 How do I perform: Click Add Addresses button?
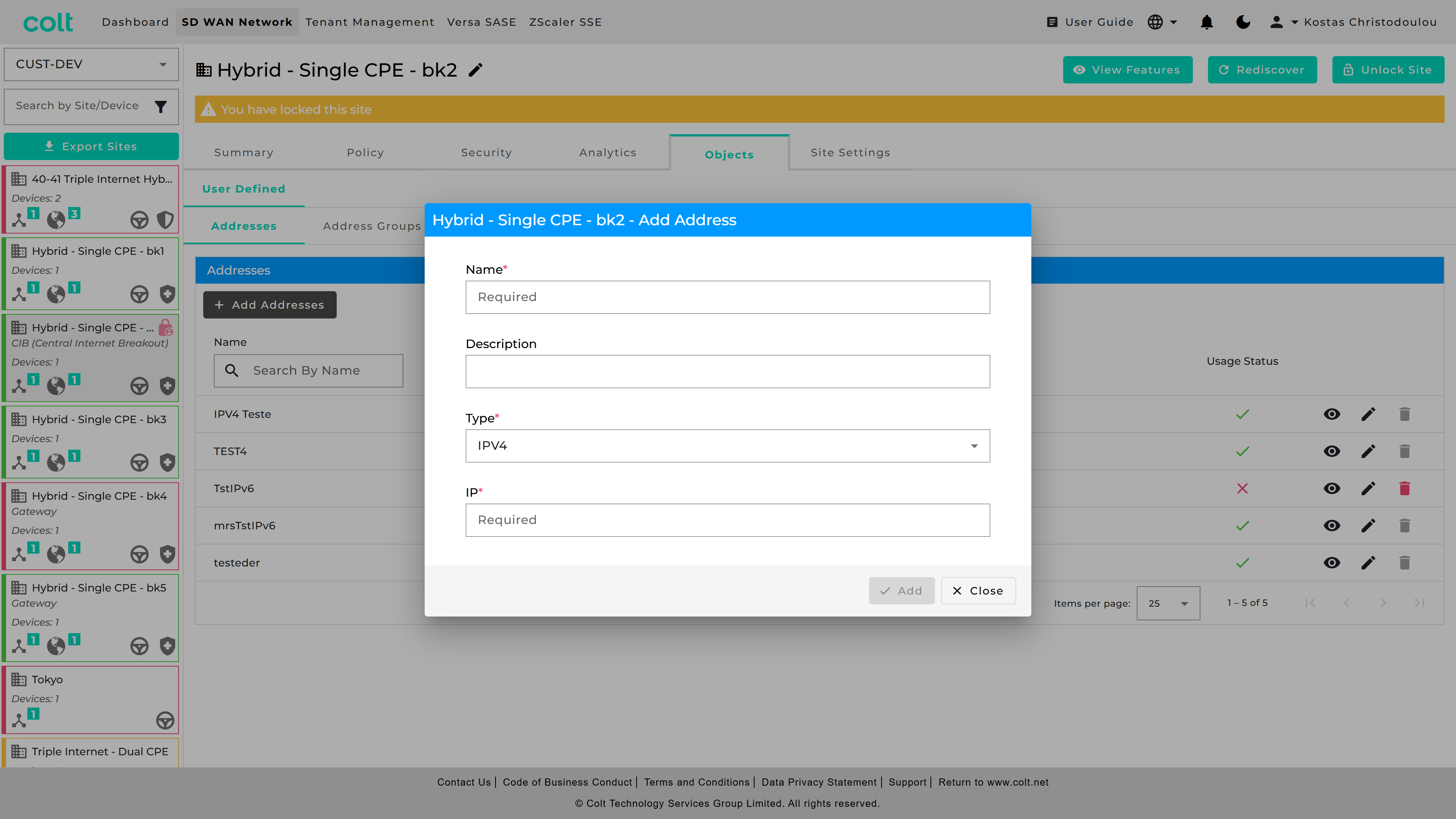pos(270,304)
